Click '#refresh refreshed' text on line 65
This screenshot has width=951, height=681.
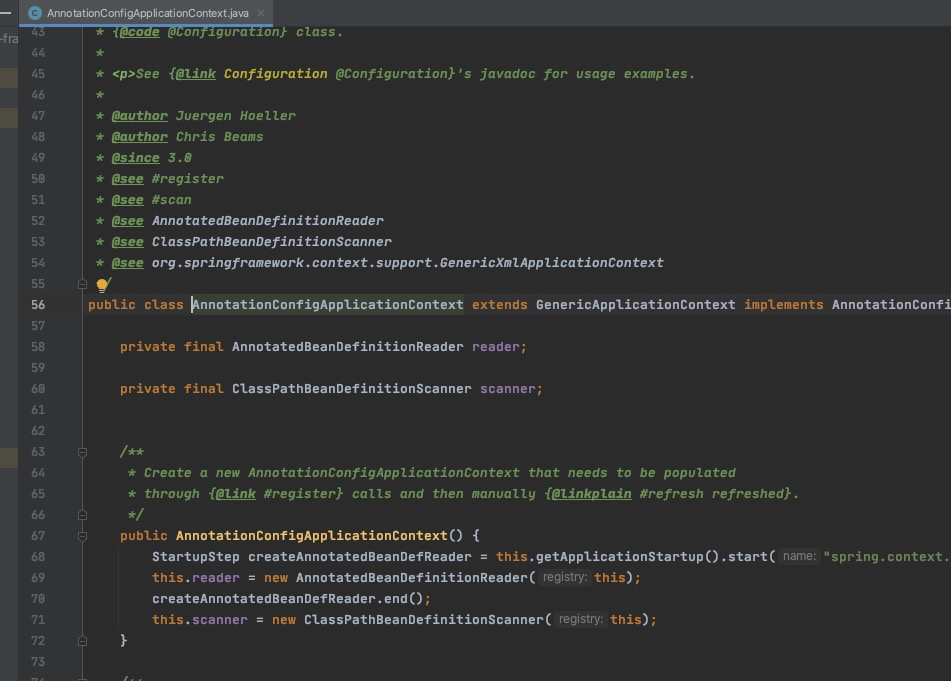(711, 494)
